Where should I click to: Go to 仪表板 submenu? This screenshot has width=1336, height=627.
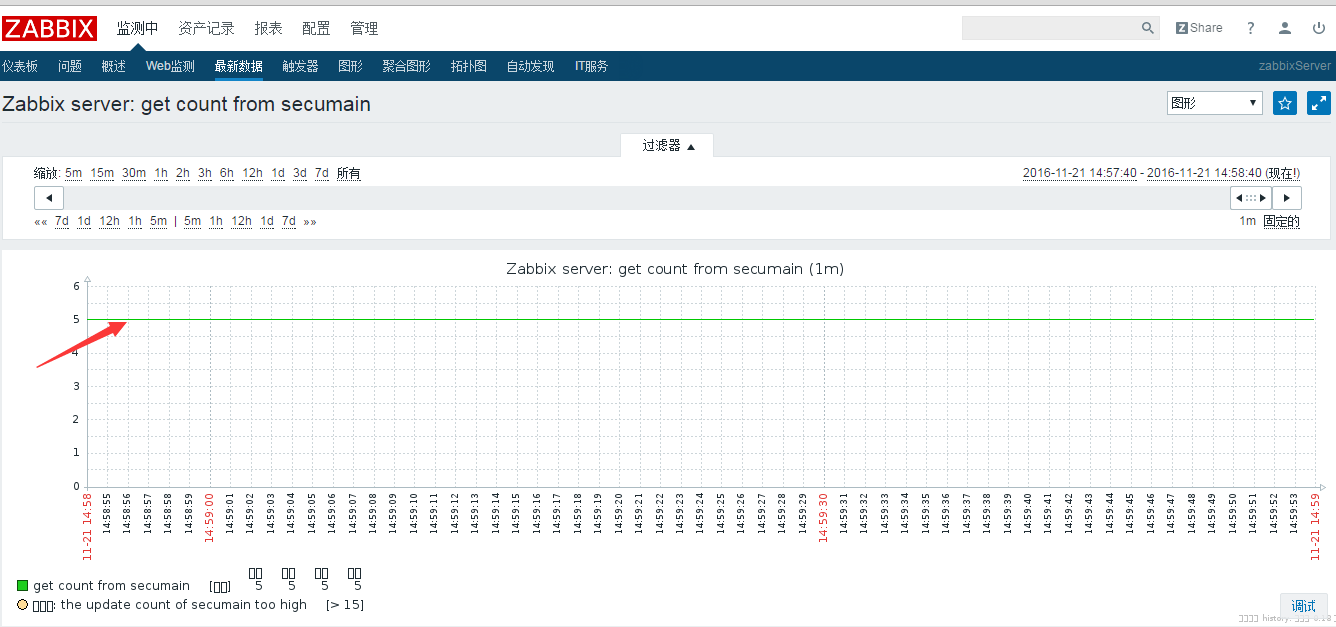tap(20, 66)
